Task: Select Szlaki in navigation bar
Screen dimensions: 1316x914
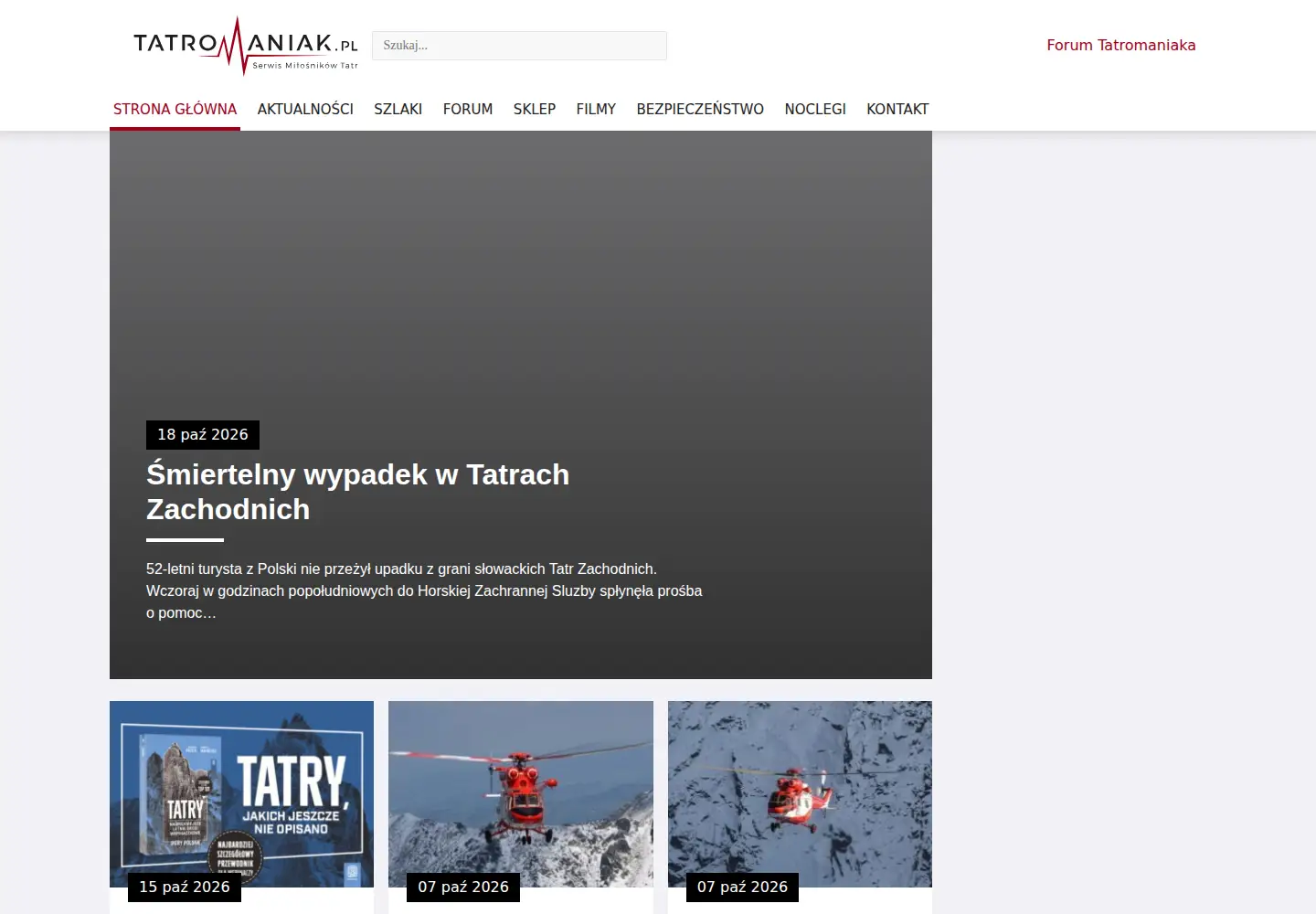Action: point(398,109)
